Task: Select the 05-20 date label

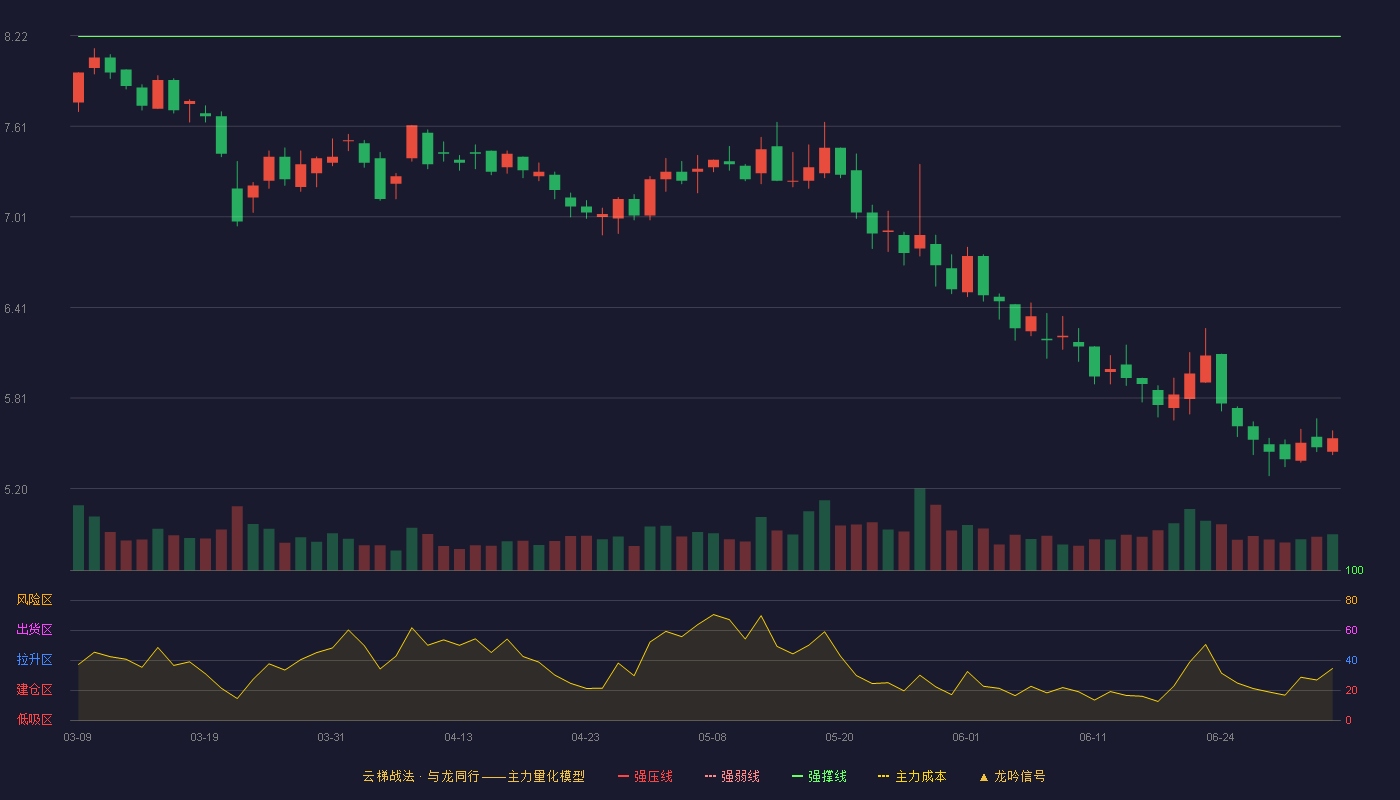Action: pyautogui.click(x=839, y=737)
